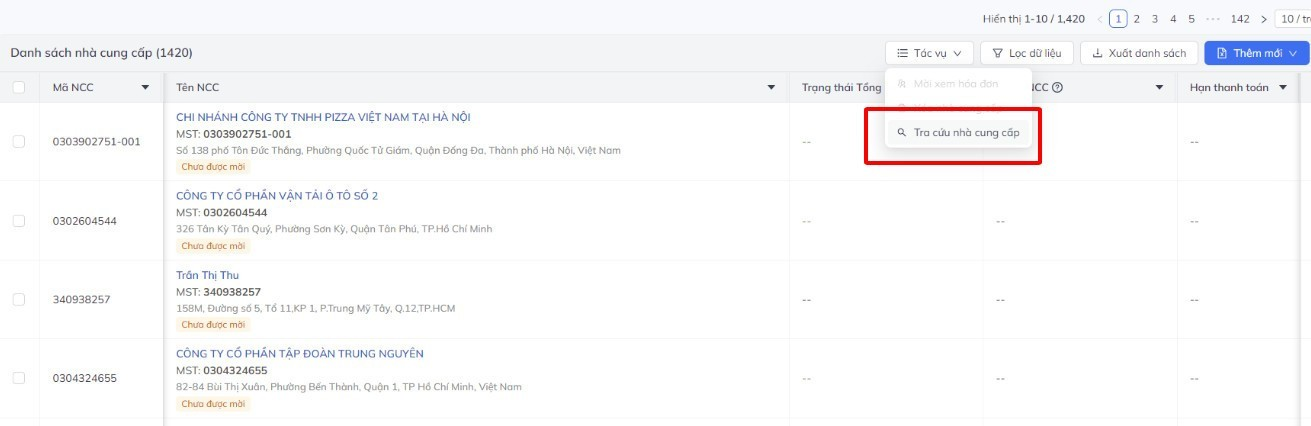The height and width of the screenshot is (426, 1311).
Task: Click the document icon in Thêm mới button
Action: point(1221,53)
